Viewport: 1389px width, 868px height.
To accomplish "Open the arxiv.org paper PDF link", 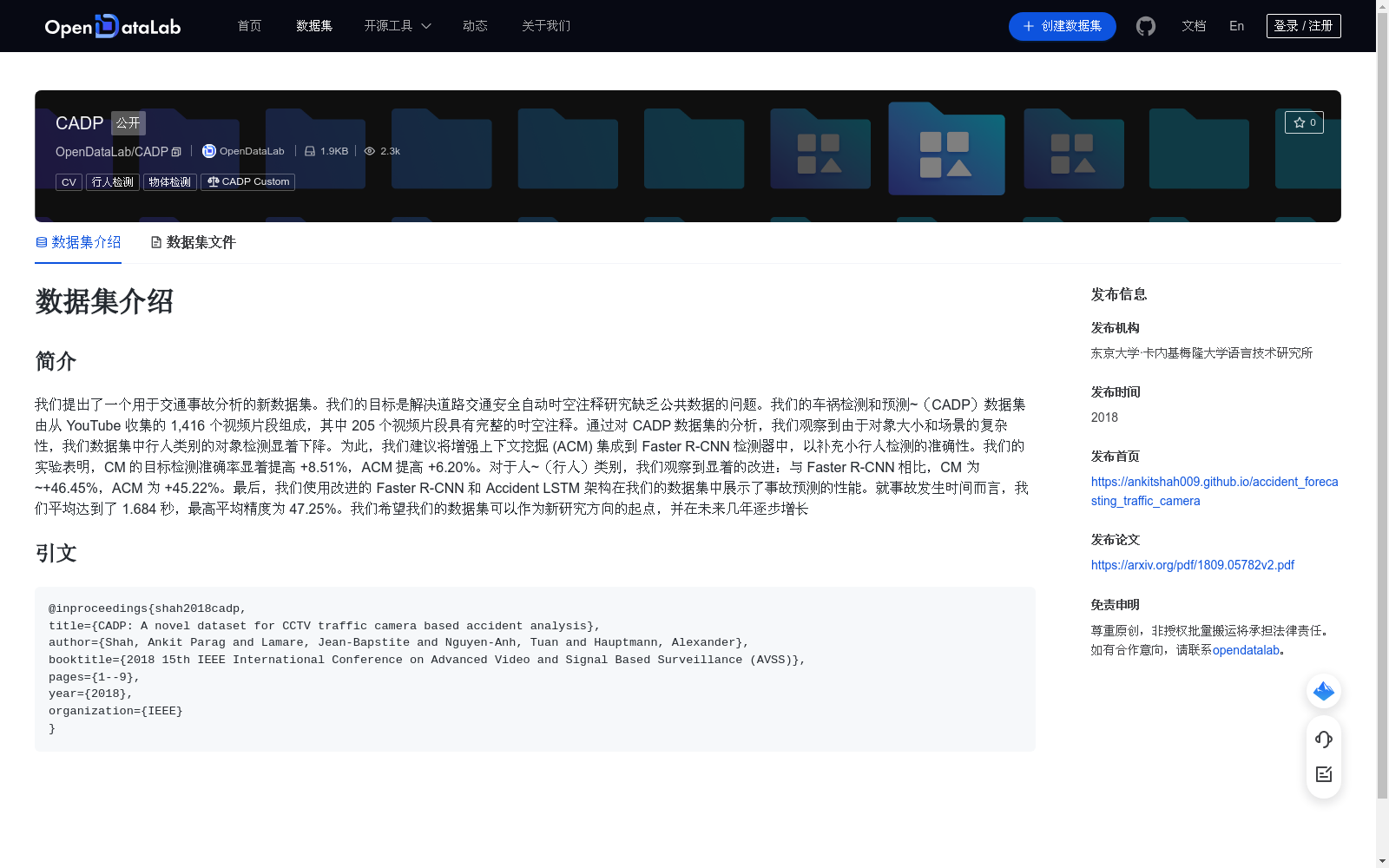I will [x=1192, y=564].
